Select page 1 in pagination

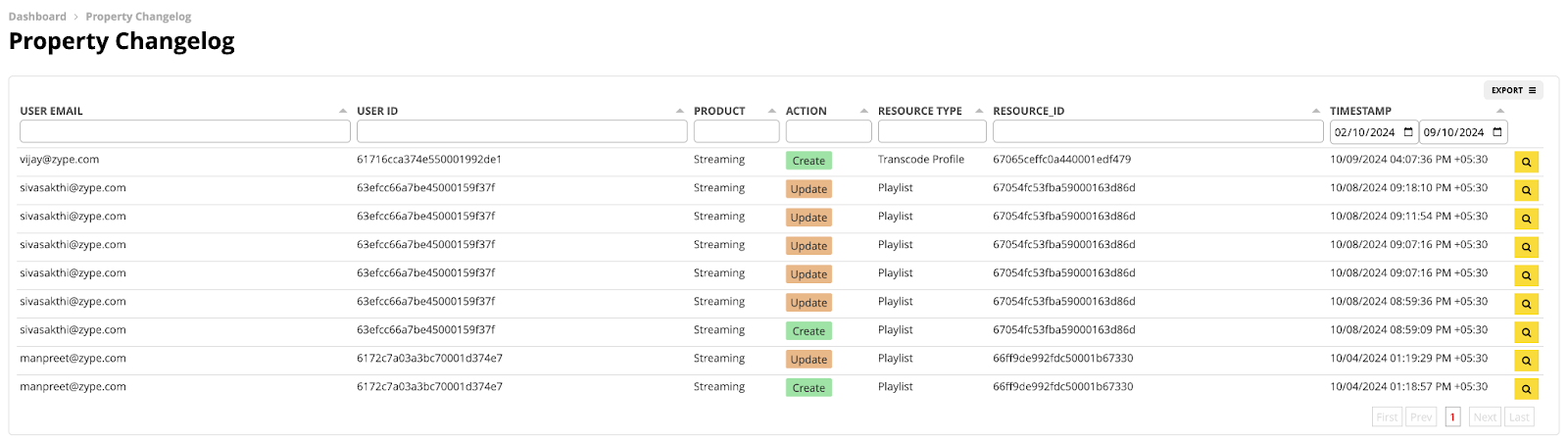point(1452,416)
